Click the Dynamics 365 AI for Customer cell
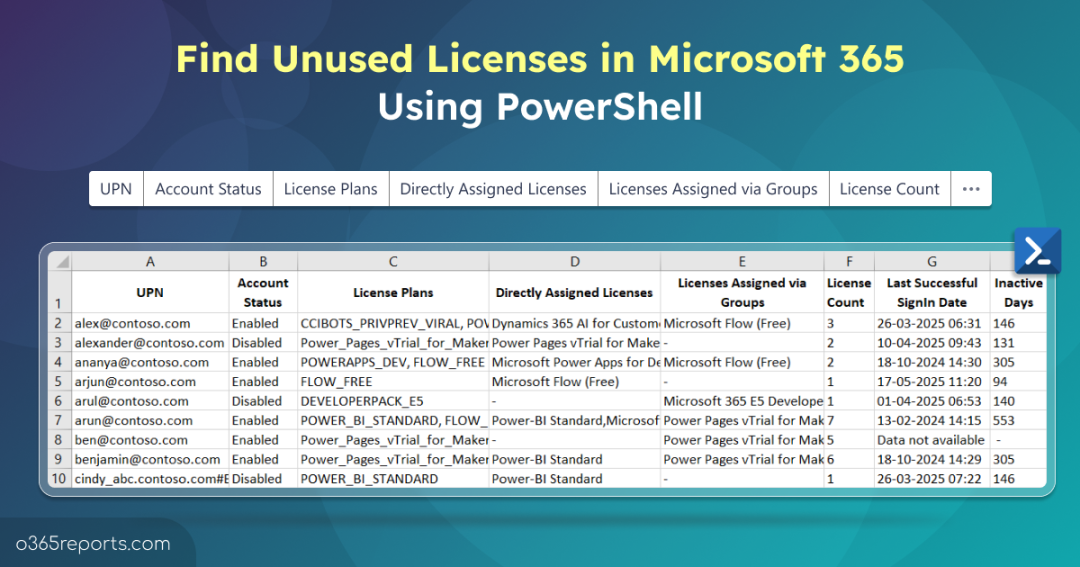This screenshot has height=567, width=1080. 574,323
